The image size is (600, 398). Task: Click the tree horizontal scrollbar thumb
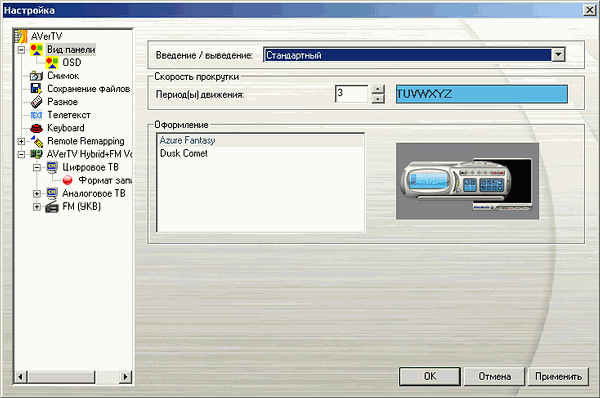pyautogui.click(x=62, y=377)
